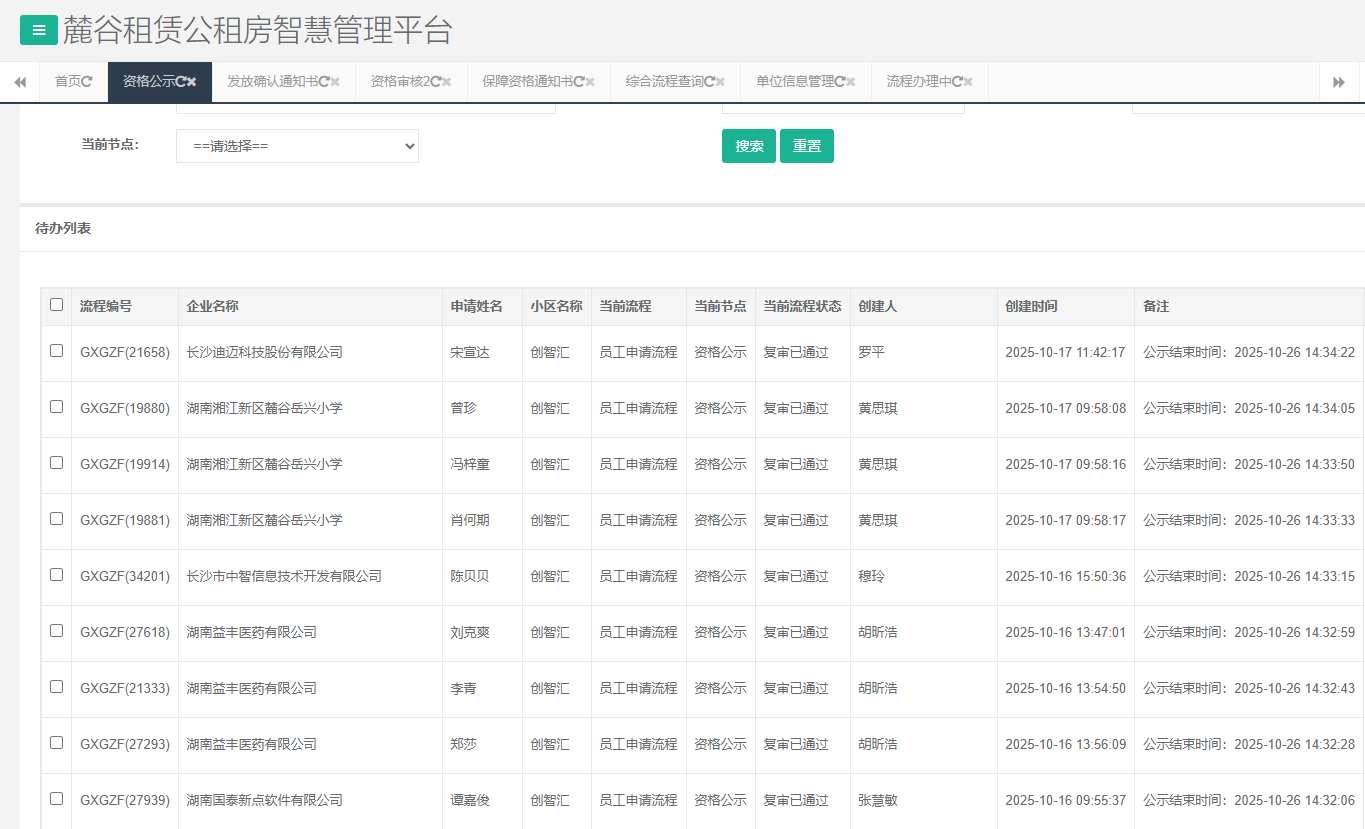Close the 单位信息管理 tab
This screenshot has width=1365, height=829.
pyautogui.click(x=851, y=82)
